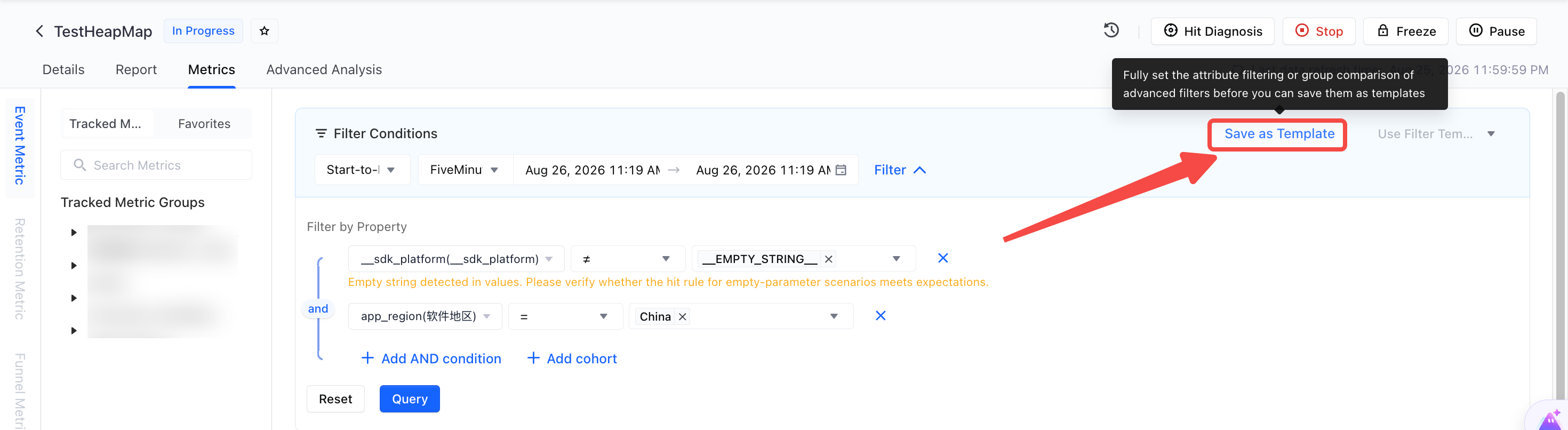Open the Use Filter Template dropdown
1568x430 pixels.
click(1436, 134)
